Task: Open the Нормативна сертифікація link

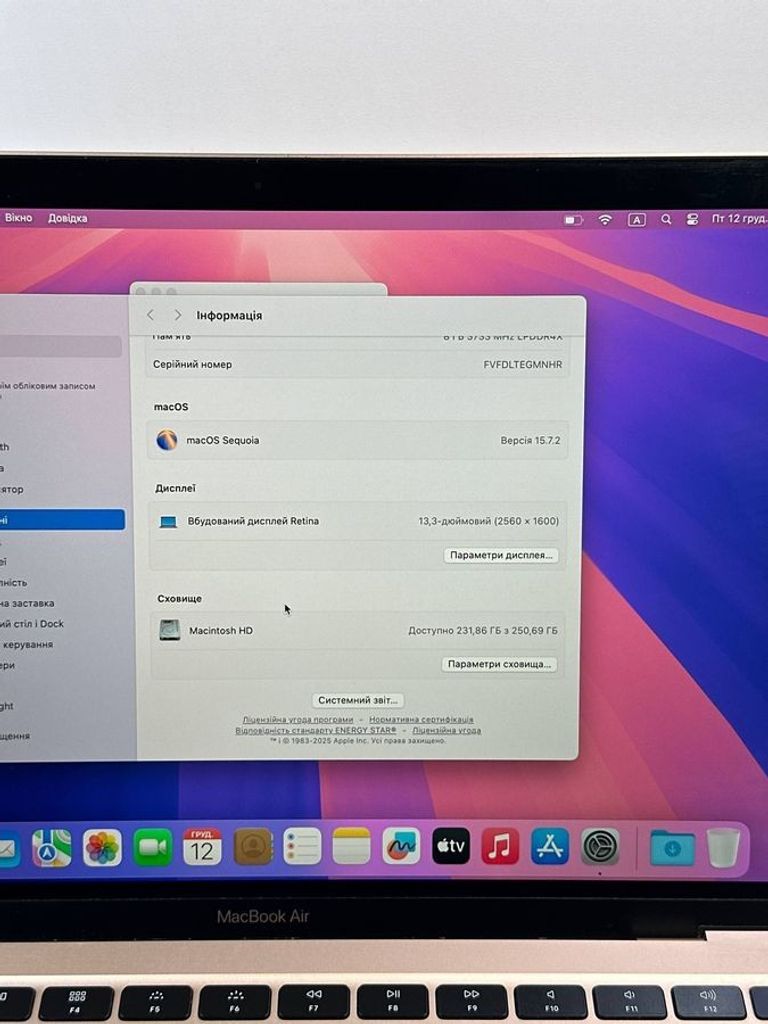Action: [421, 720]
